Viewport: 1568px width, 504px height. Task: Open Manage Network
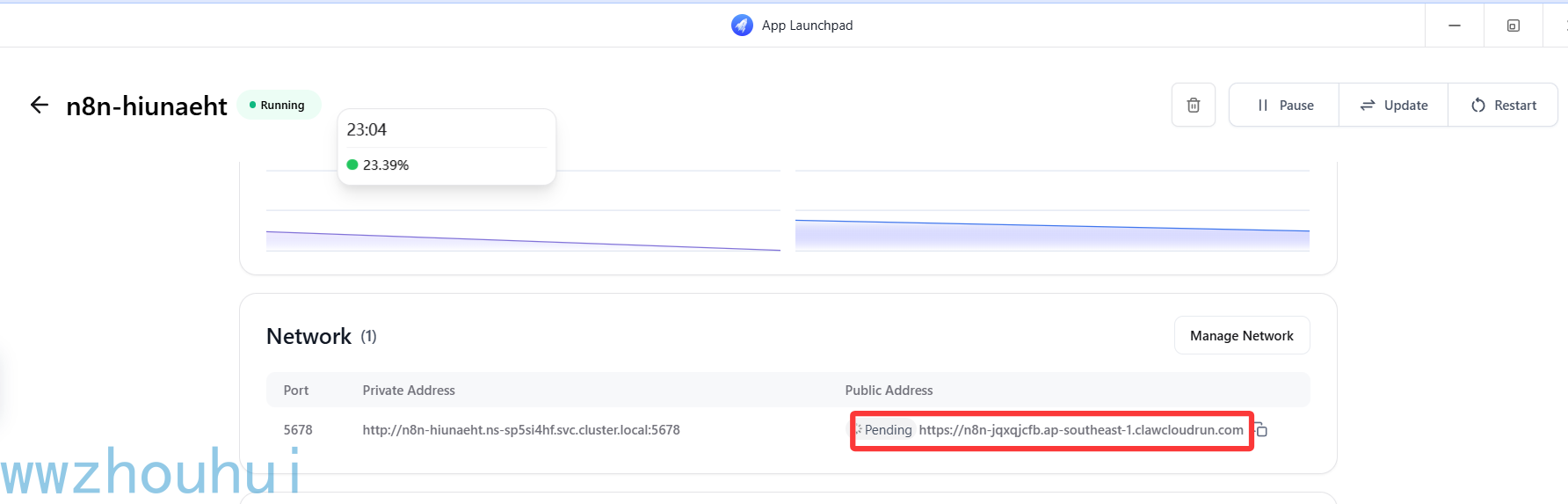[x=1242, y=336]
